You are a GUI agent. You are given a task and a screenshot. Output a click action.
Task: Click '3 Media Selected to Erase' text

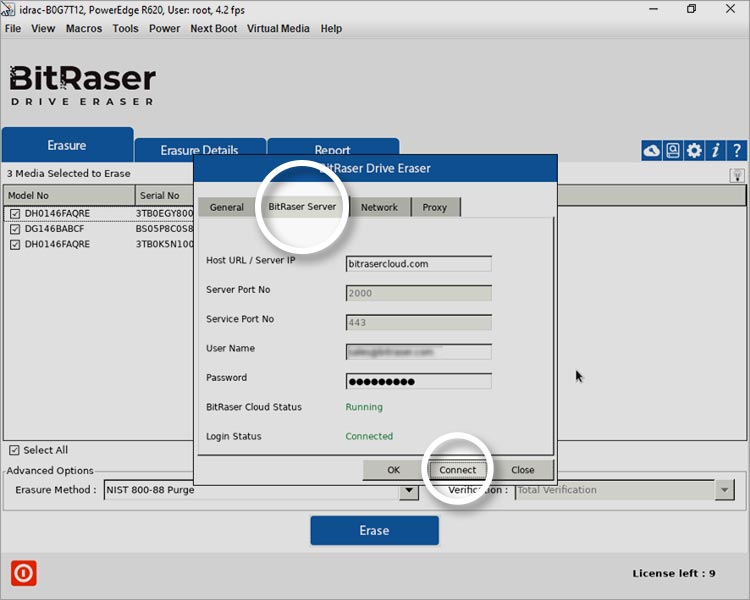tap(68, 173)
